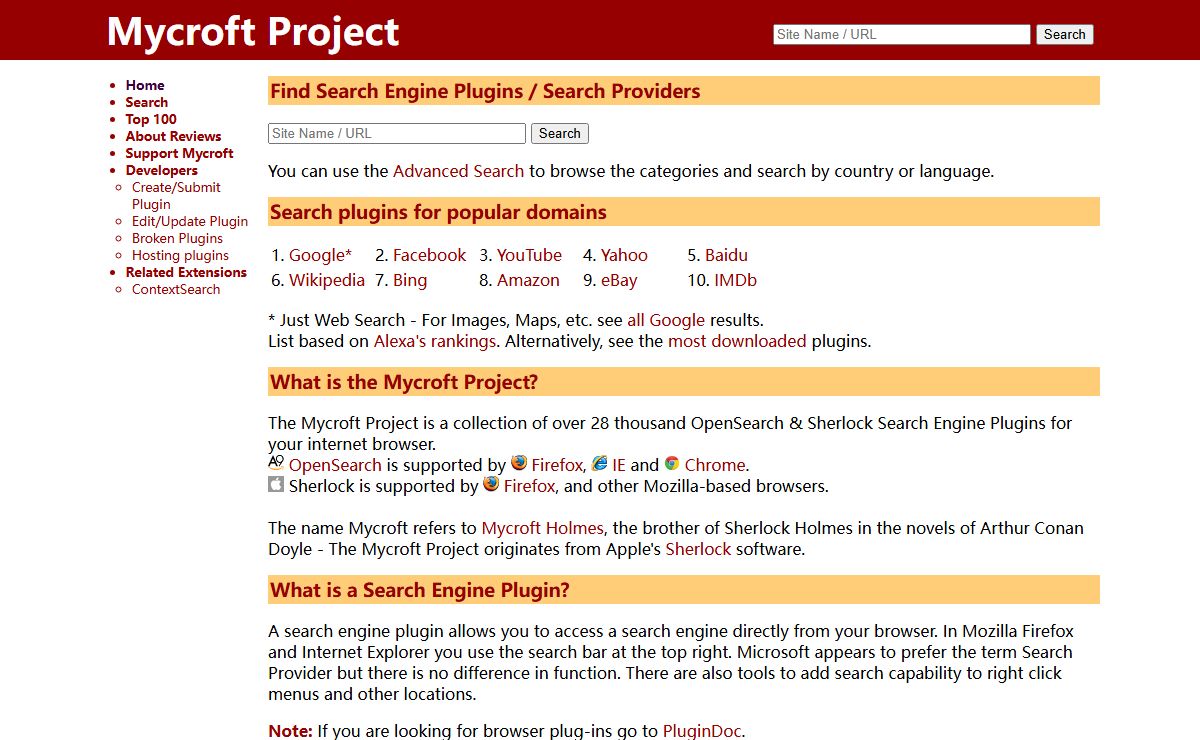Click Search button under Find Plugins
Image resolution: width=1200 pixels, height=740 pixels.
[x=560, y=133]
